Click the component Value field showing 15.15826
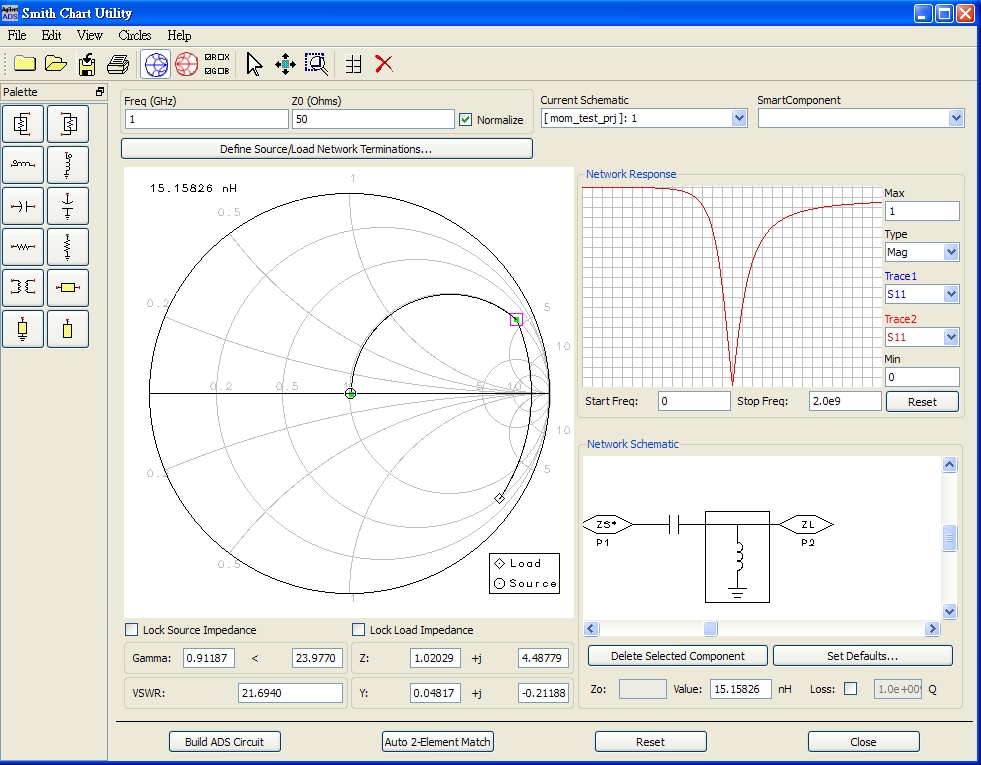The image size is (981, 765). pos(741,689)
